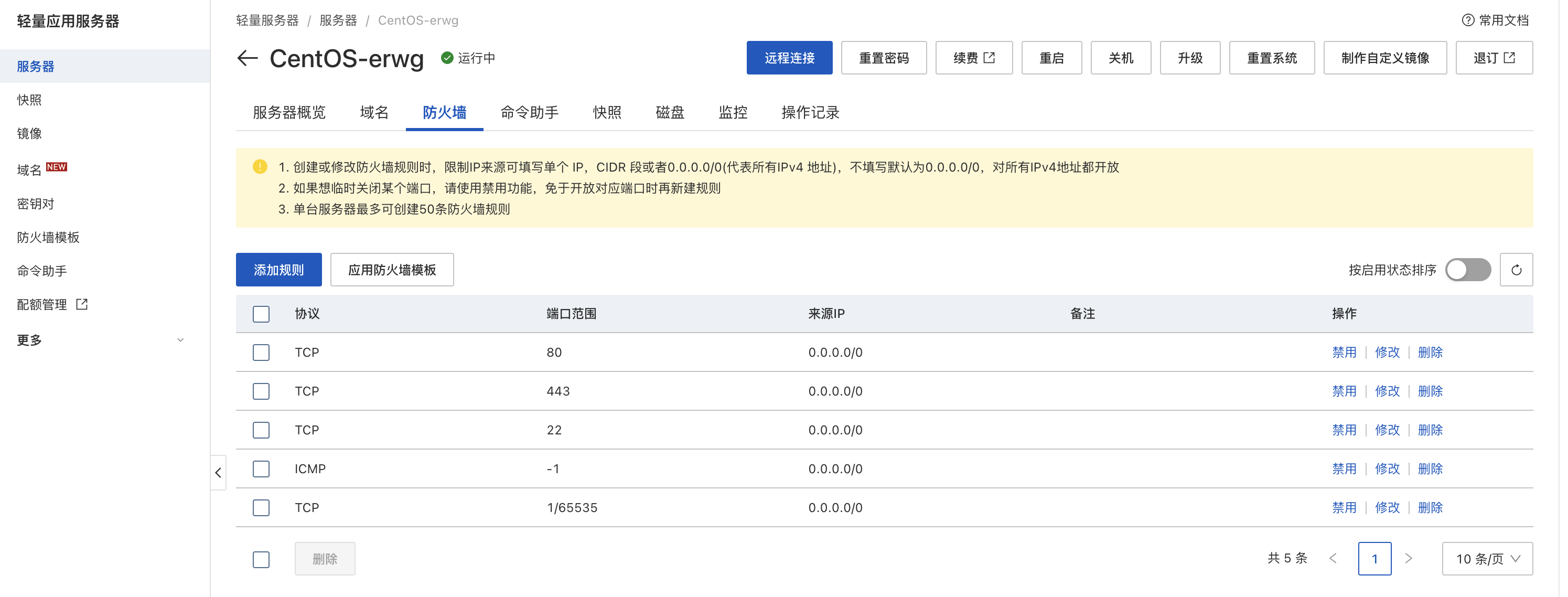
Task: Switch to 快照 tab
Action: click(x=607, y=113)
